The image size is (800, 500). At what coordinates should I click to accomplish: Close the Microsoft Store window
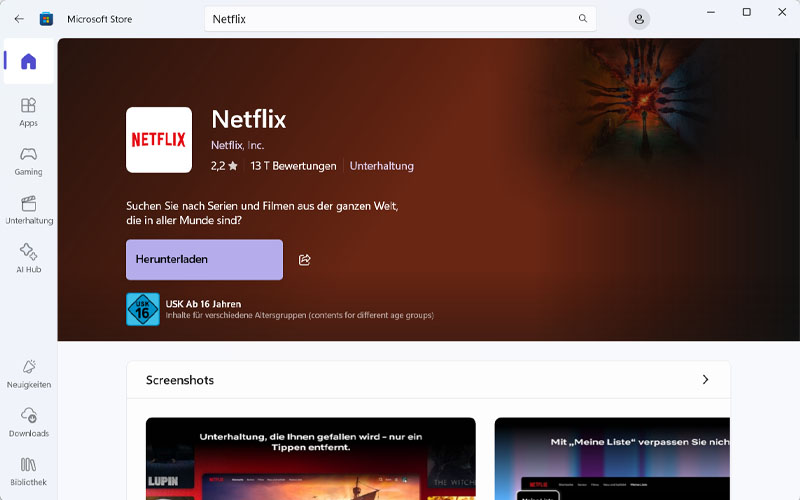[782, 12]
